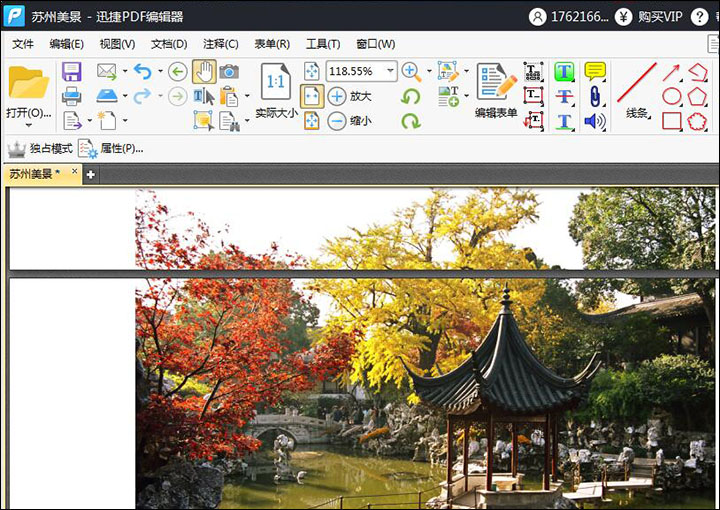Open the 文档(D) menu

click(x=169, y=44)
